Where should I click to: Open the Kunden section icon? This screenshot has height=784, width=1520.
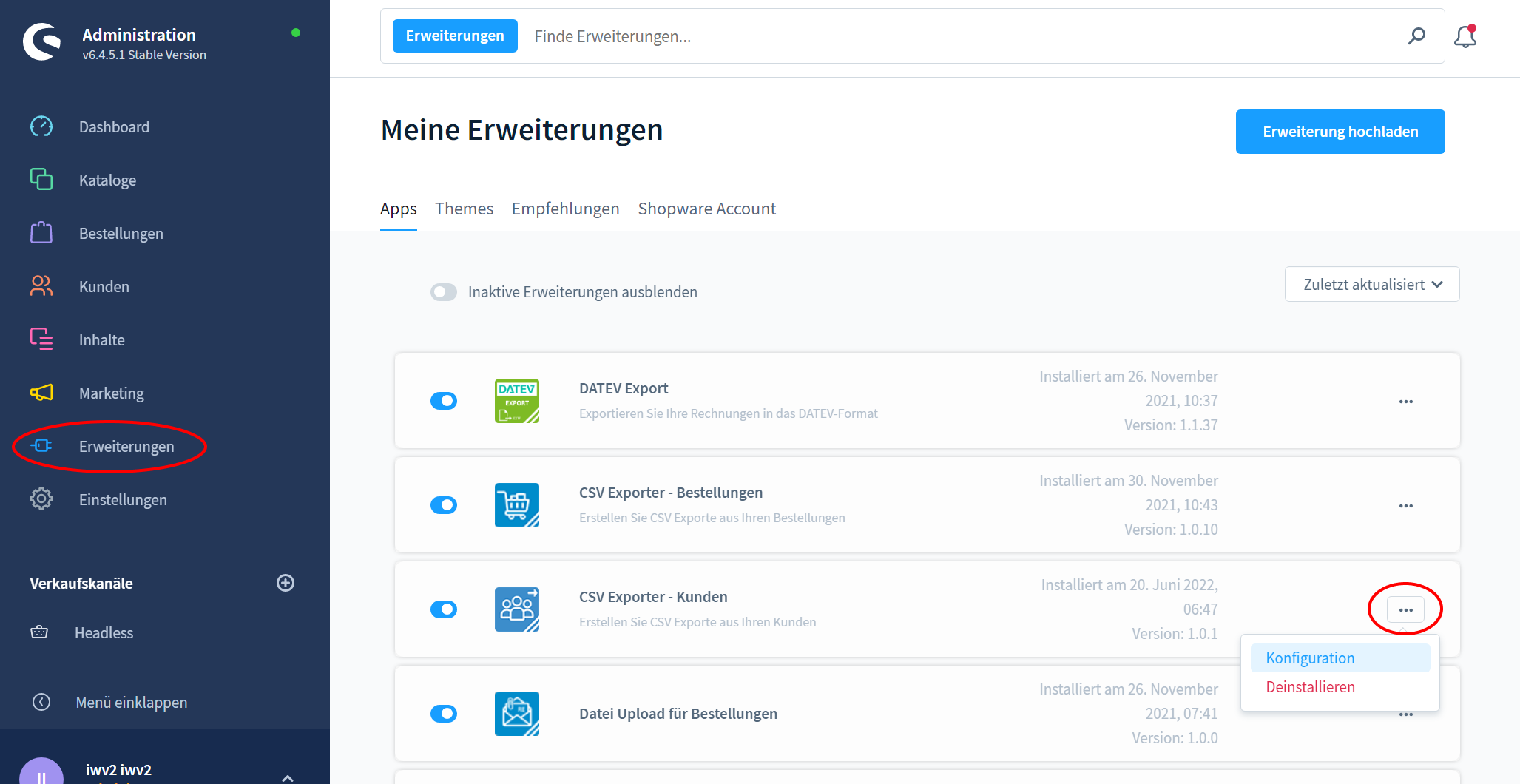pyautogui.click(x=41, y=286)
